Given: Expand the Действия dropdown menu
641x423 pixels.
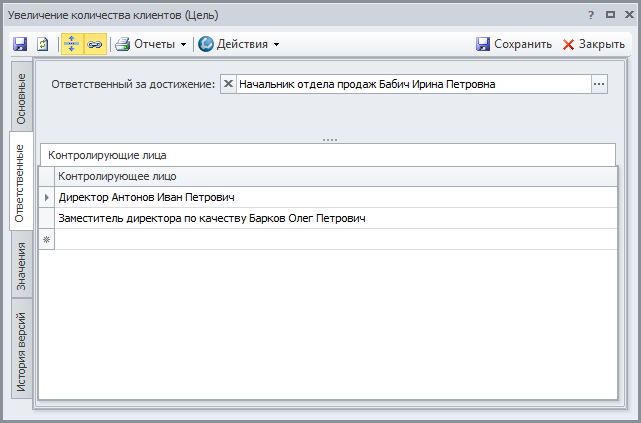Looking at the screenshot, I should [x=276, y=44].
